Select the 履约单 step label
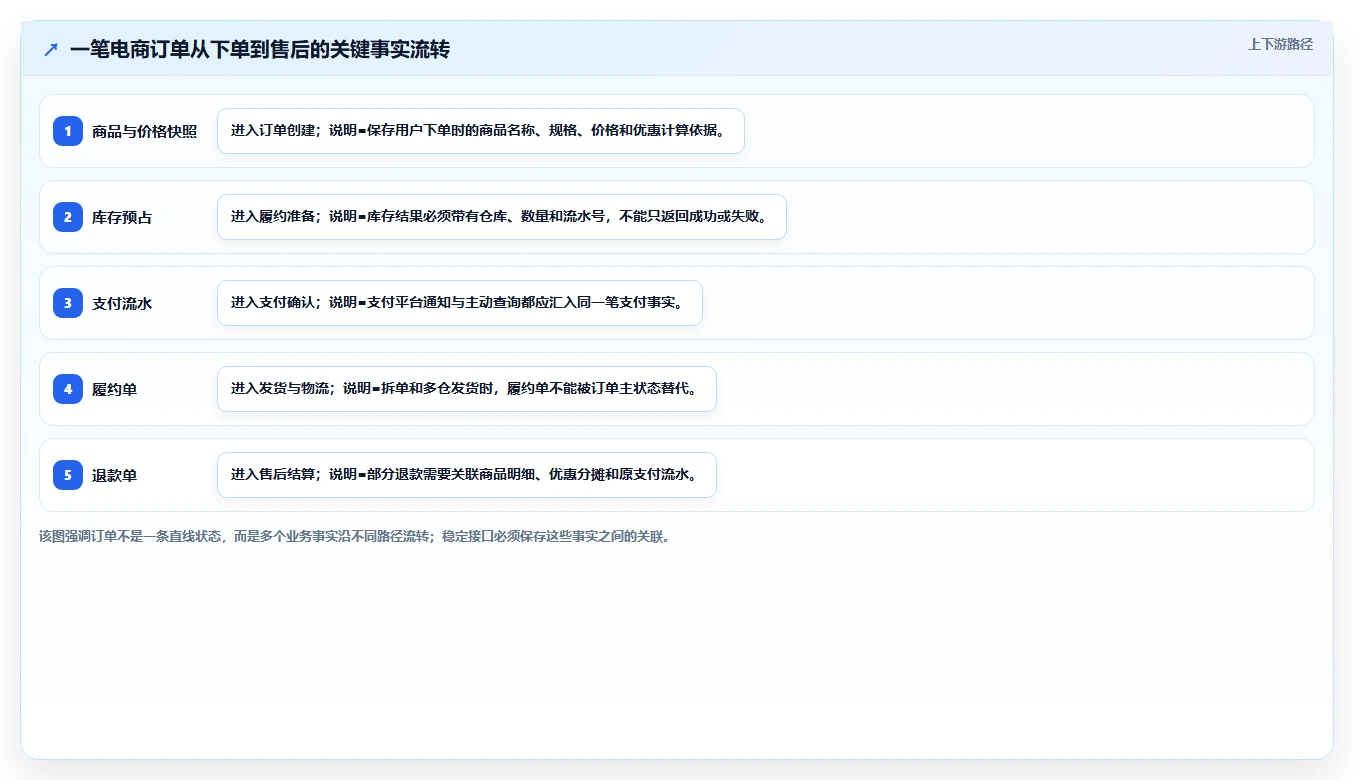Viewport: 1354px width, 780px height. (114, 389)
